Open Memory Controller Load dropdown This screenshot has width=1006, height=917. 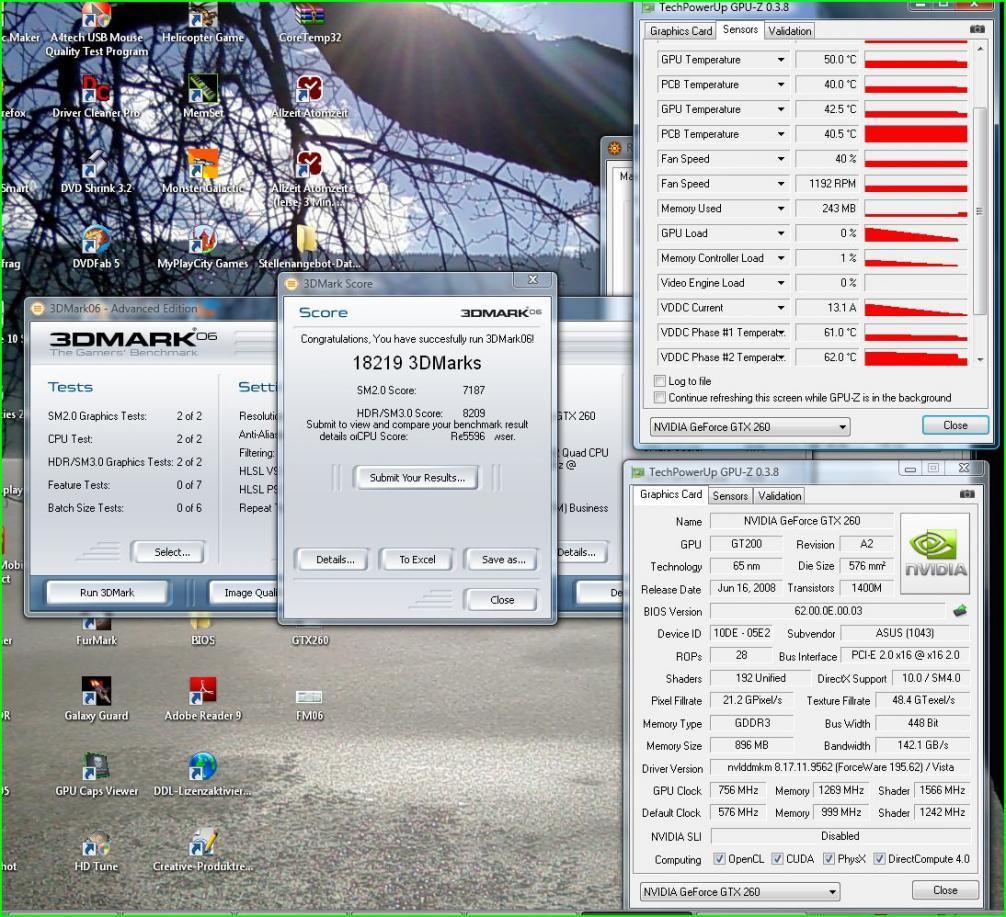780,258
